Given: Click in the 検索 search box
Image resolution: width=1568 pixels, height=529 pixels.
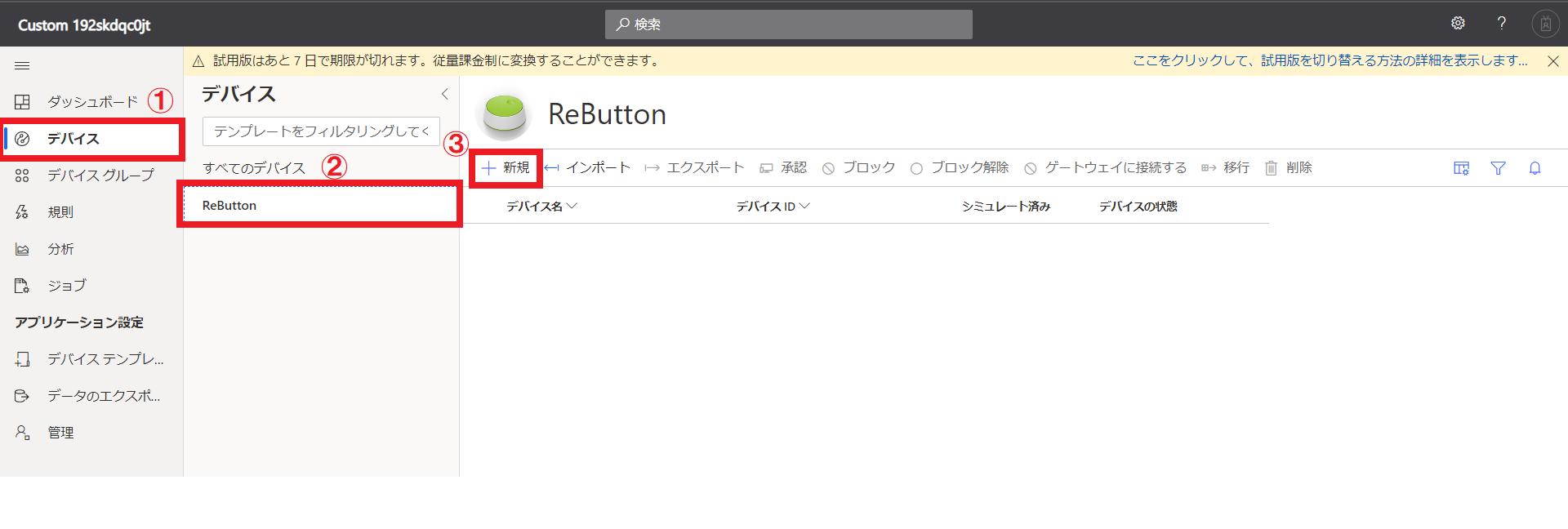Looking at the screenshot, I should point(788,24).
